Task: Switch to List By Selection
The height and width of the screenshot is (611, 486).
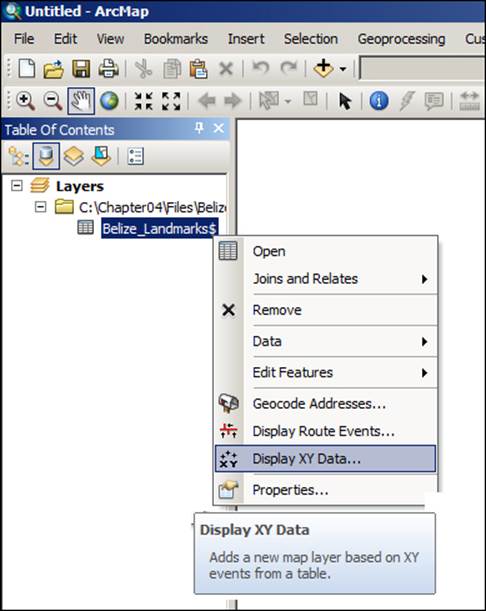Action: point(101,156)
